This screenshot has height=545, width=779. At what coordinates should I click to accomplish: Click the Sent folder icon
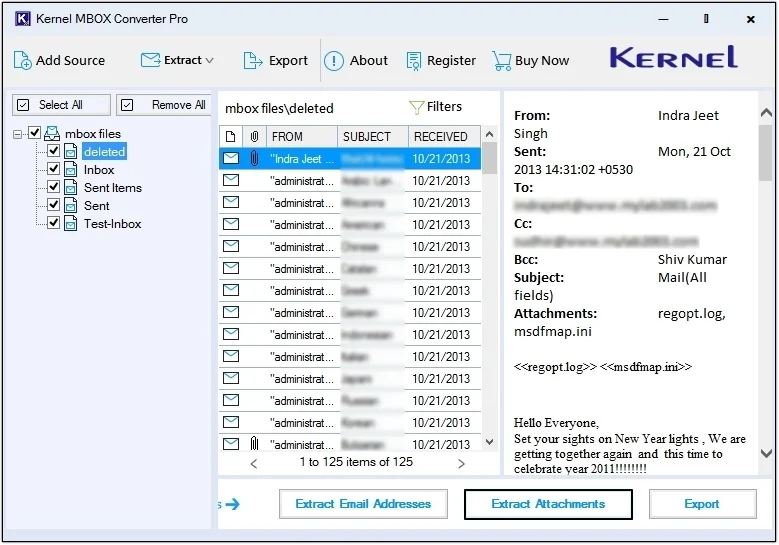pyautogui.click(x=71, y=205)
